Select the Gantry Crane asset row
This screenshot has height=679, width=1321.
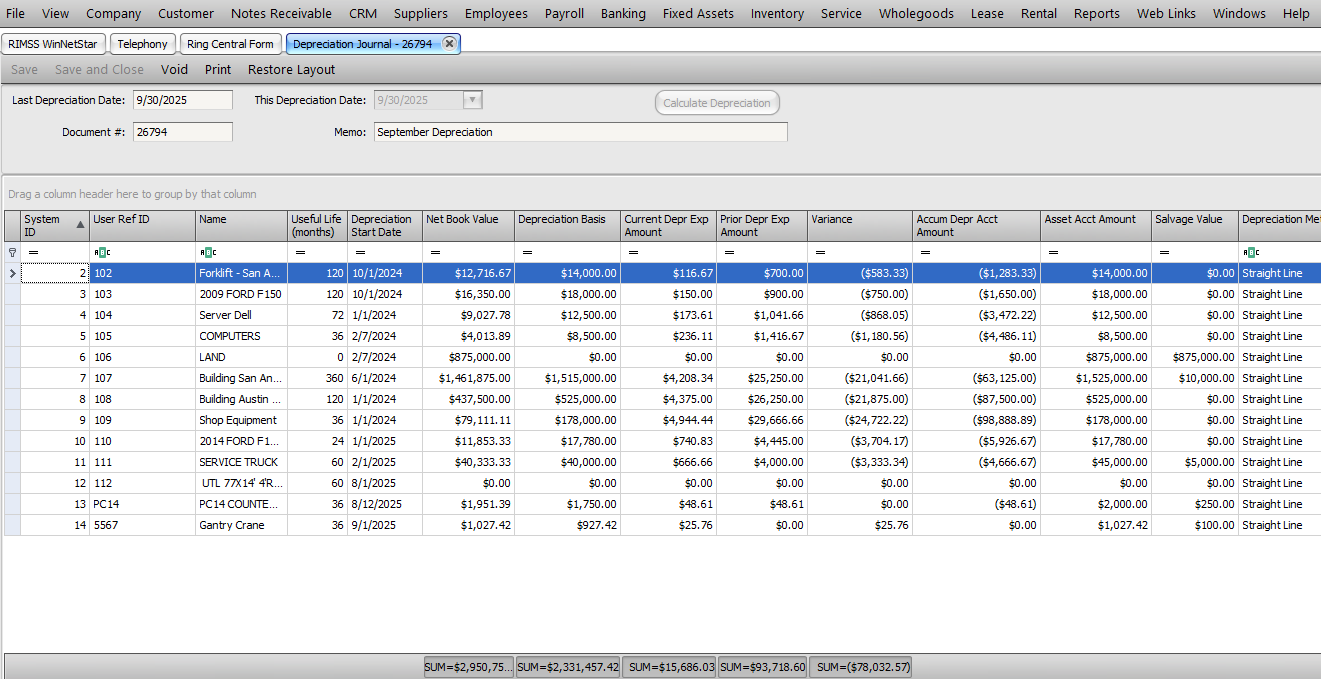pyautogui.click(x=240, y=525)
